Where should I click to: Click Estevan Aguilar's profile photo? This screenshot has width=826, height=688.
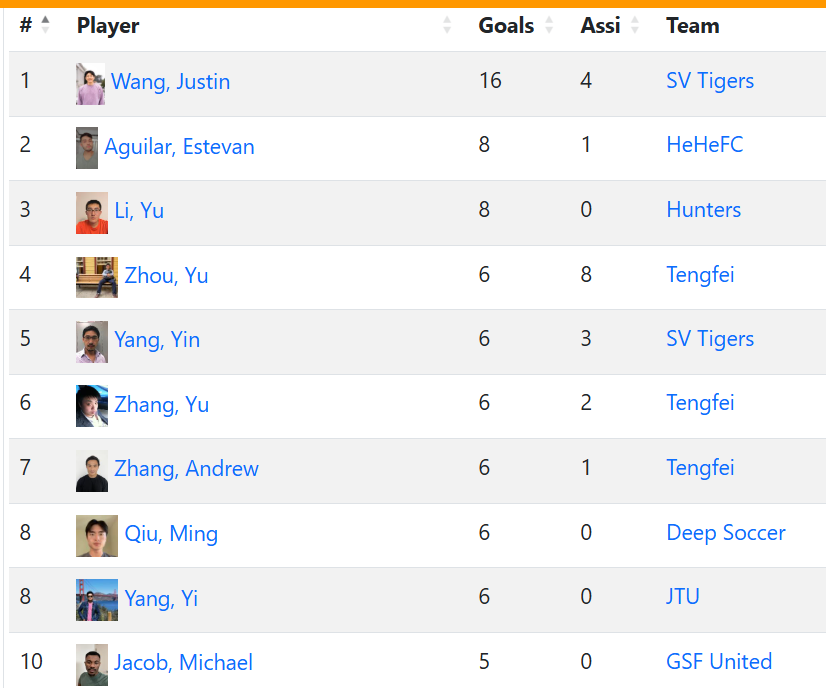(x=87, y=148)
